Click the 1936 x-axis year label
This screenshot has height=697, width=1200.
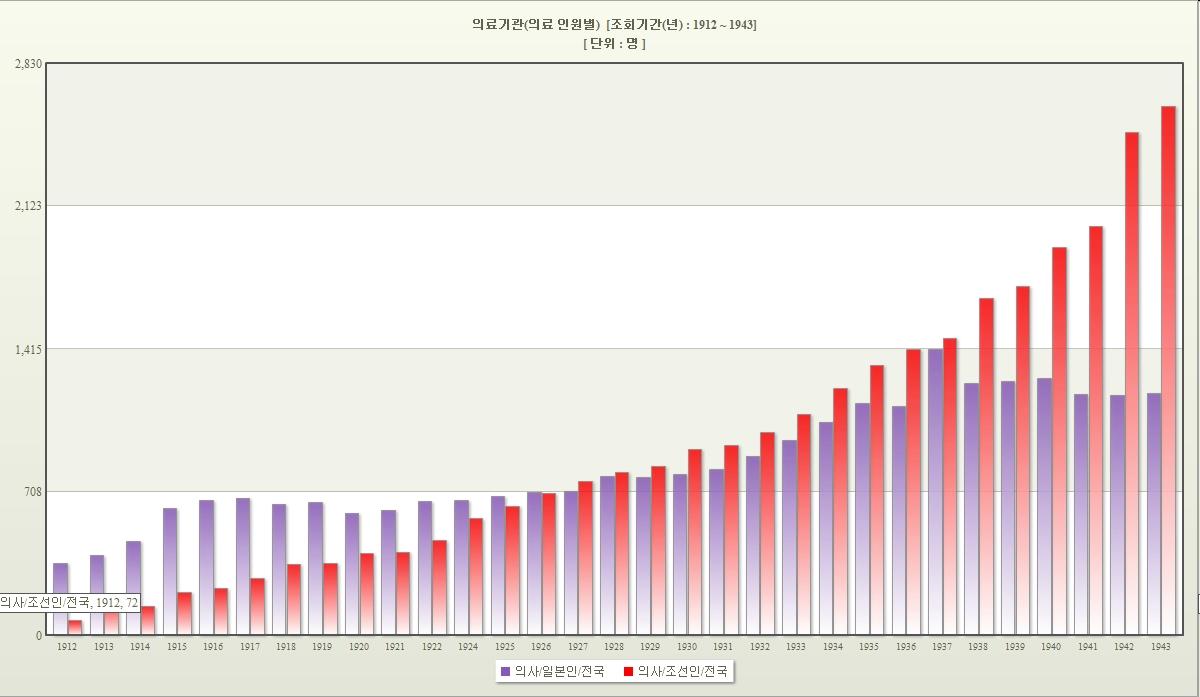(x=906, y=647)
